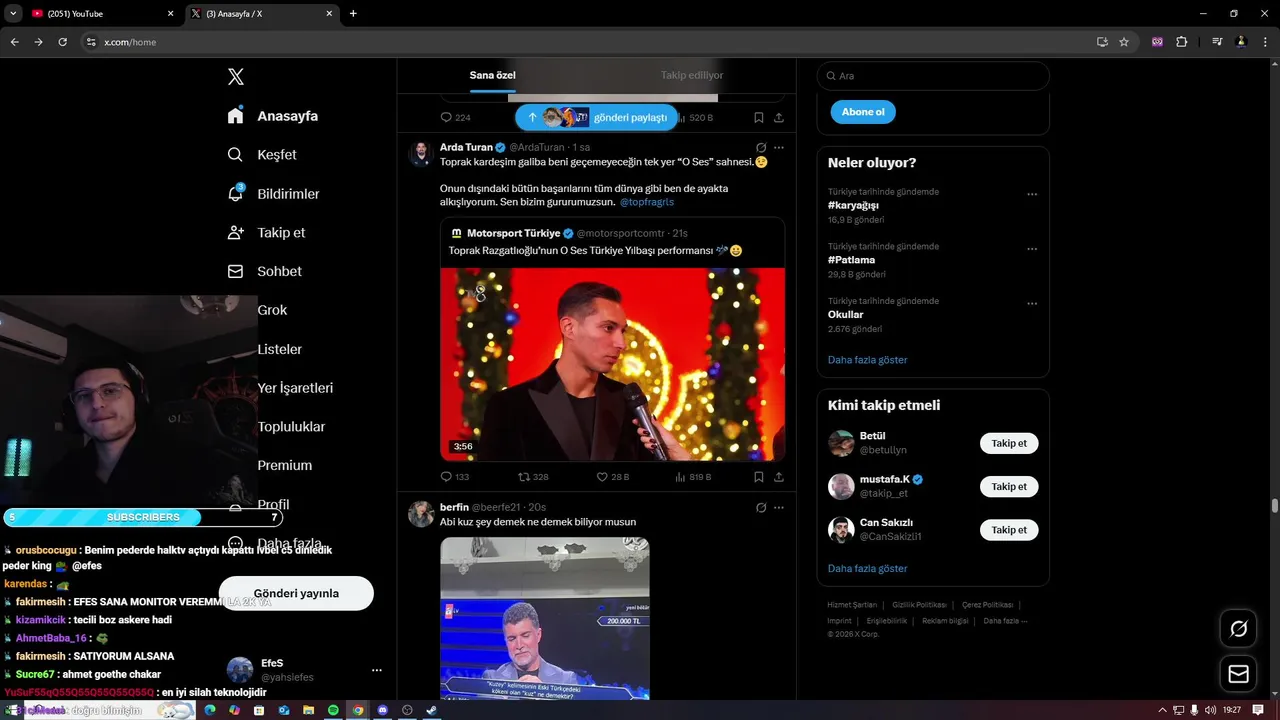Open Premium in the sidebar

click(x=285, y=466)
